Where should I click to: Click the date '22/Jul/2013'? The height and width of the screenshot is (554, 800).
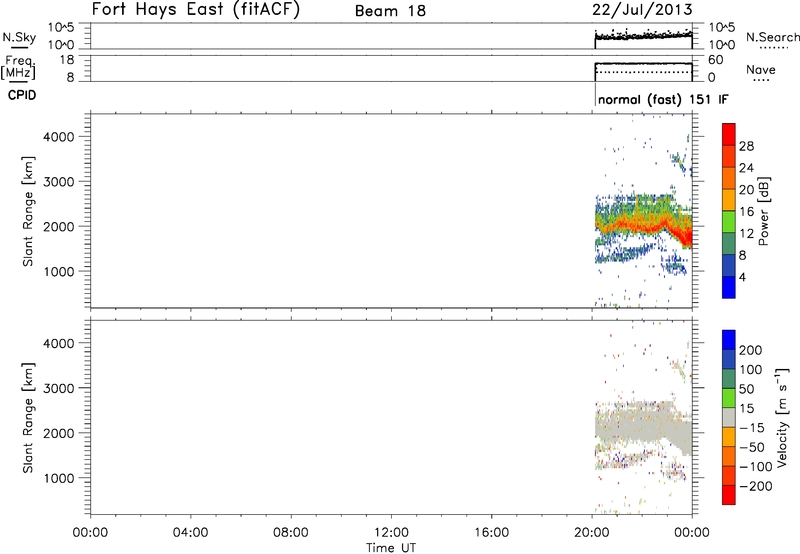(642, 10)
